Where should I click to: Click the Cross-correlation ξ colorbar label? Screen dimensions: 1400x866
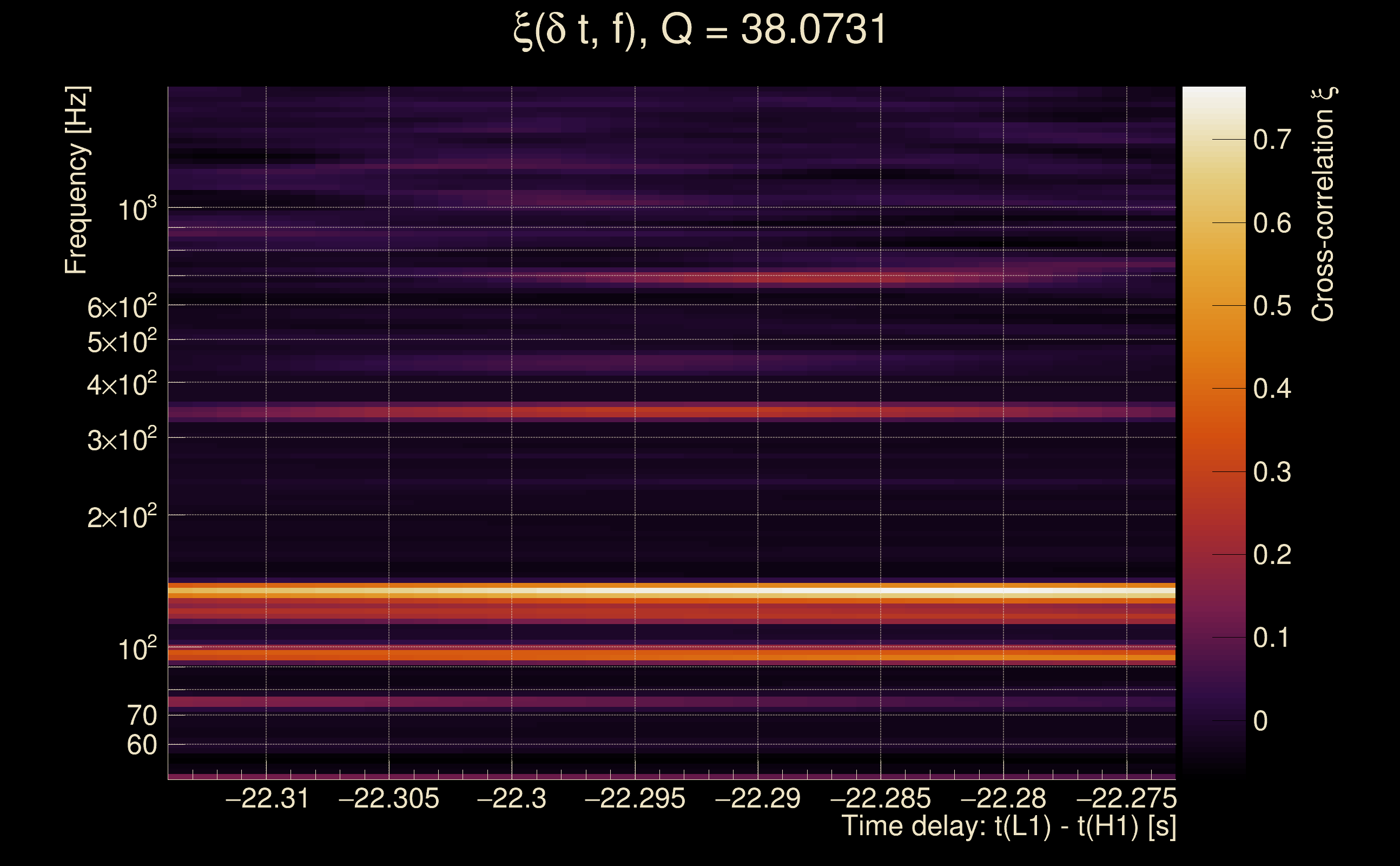click(x=1323, y=205)
